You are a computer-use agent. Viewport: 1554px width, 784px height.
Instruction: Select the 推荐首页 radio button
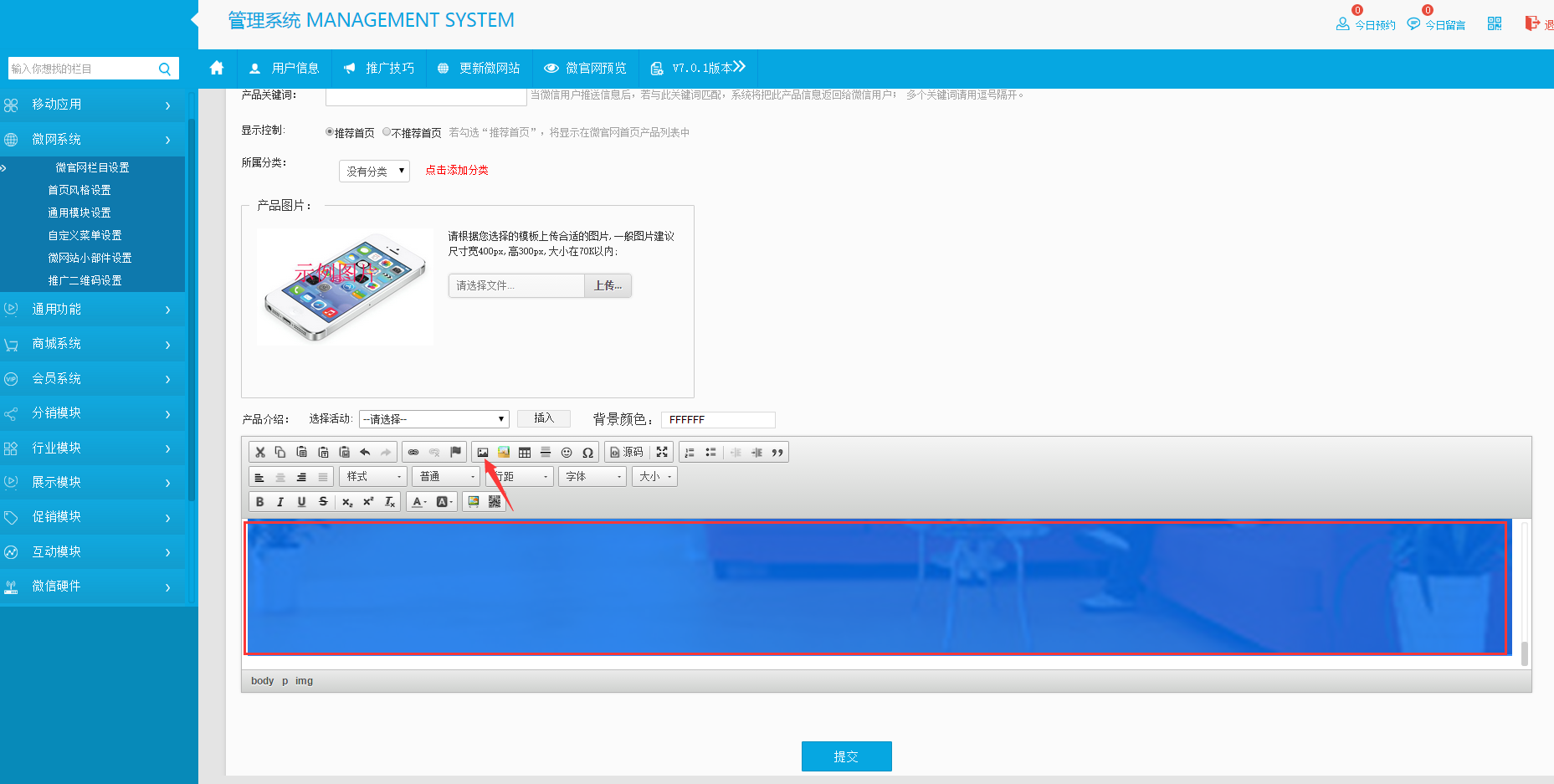point(330,132)
